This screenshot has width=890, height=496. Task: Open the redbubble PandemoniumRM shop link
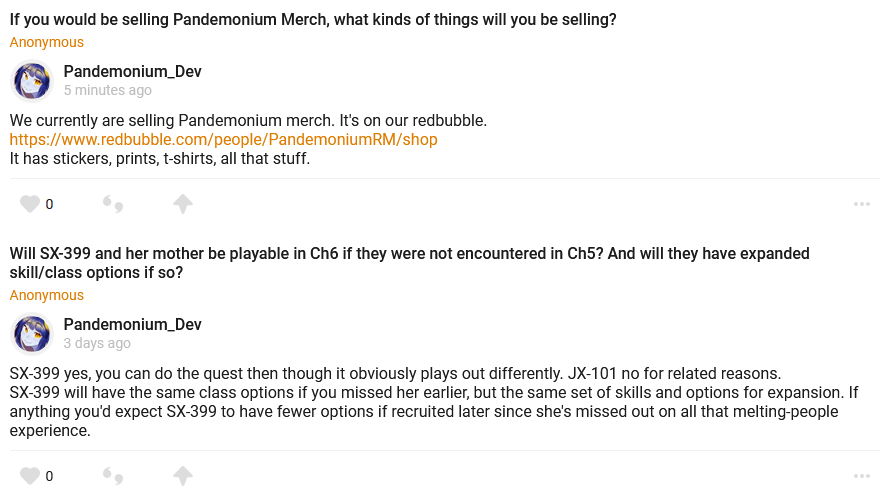point(223,139)
